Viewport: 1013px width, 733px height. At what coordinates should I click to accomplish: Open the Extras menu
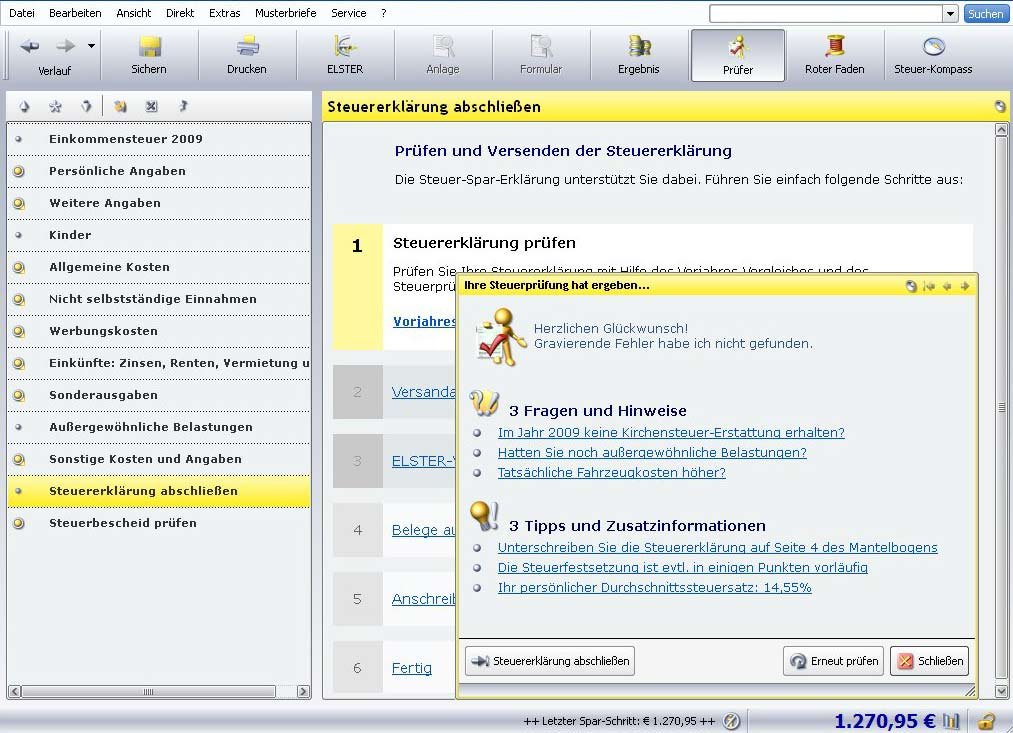tap(224, 13)
